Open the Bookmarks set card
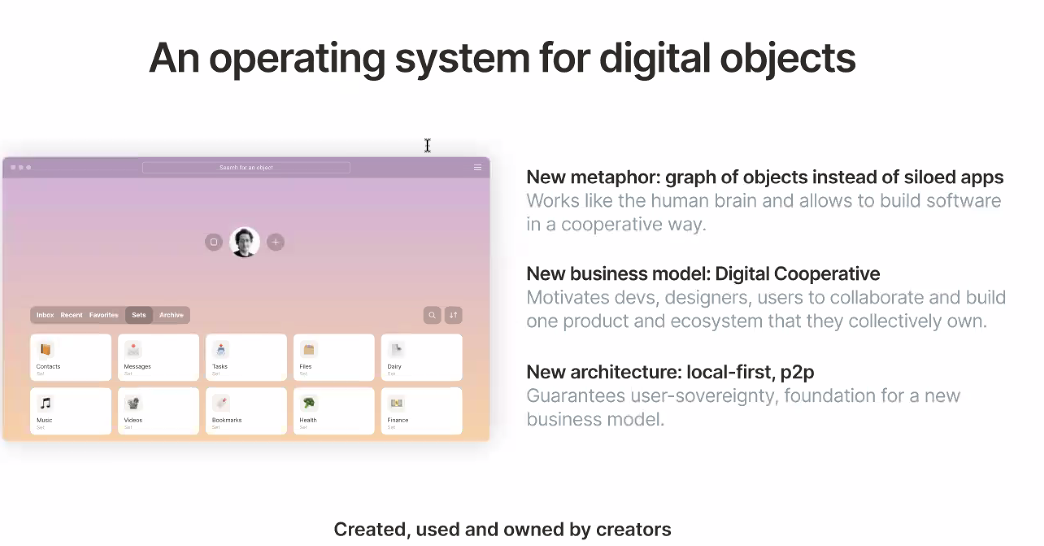1044x546 pixels. click(246, 411)
